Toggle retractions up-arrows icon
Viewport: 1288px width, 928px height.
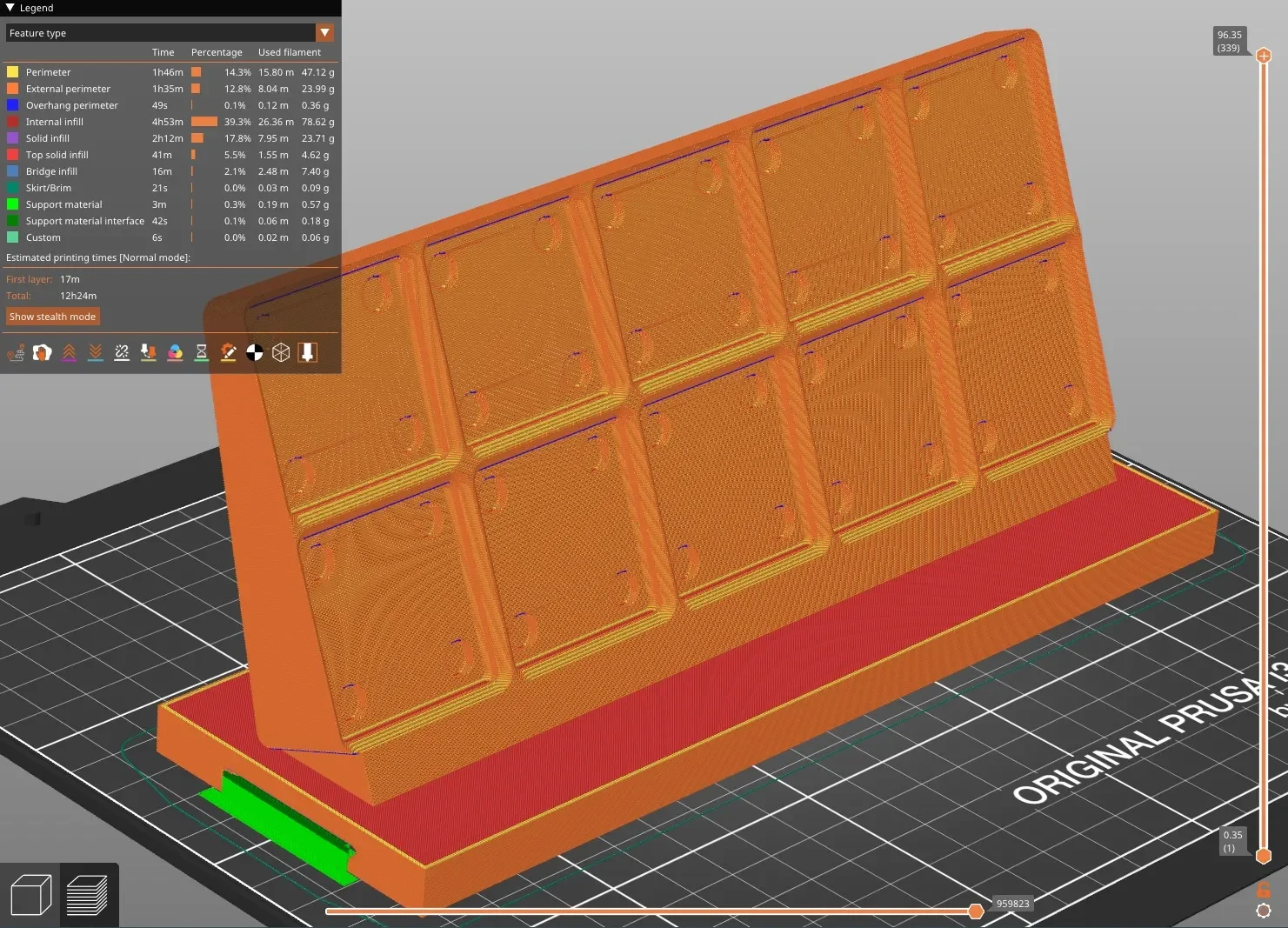point(69,352)
